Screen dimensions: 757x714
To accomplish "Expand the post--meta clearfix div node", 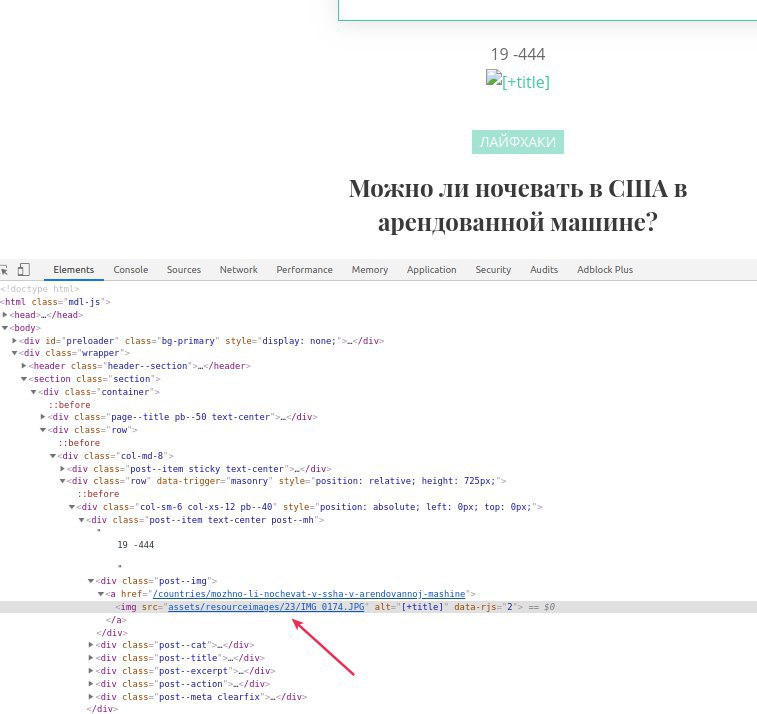I will 91,697.
